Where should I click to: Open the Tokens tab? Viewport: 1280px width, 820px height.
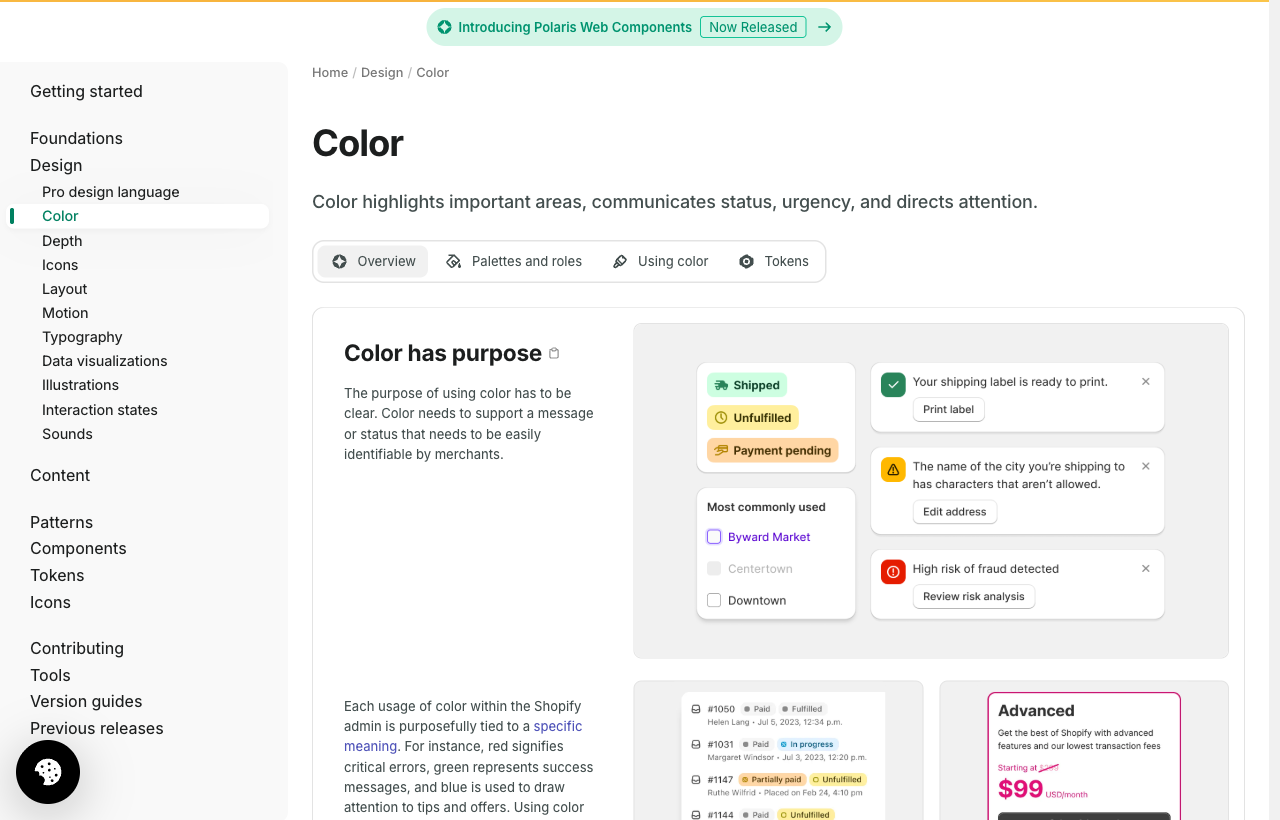[773, 261]
